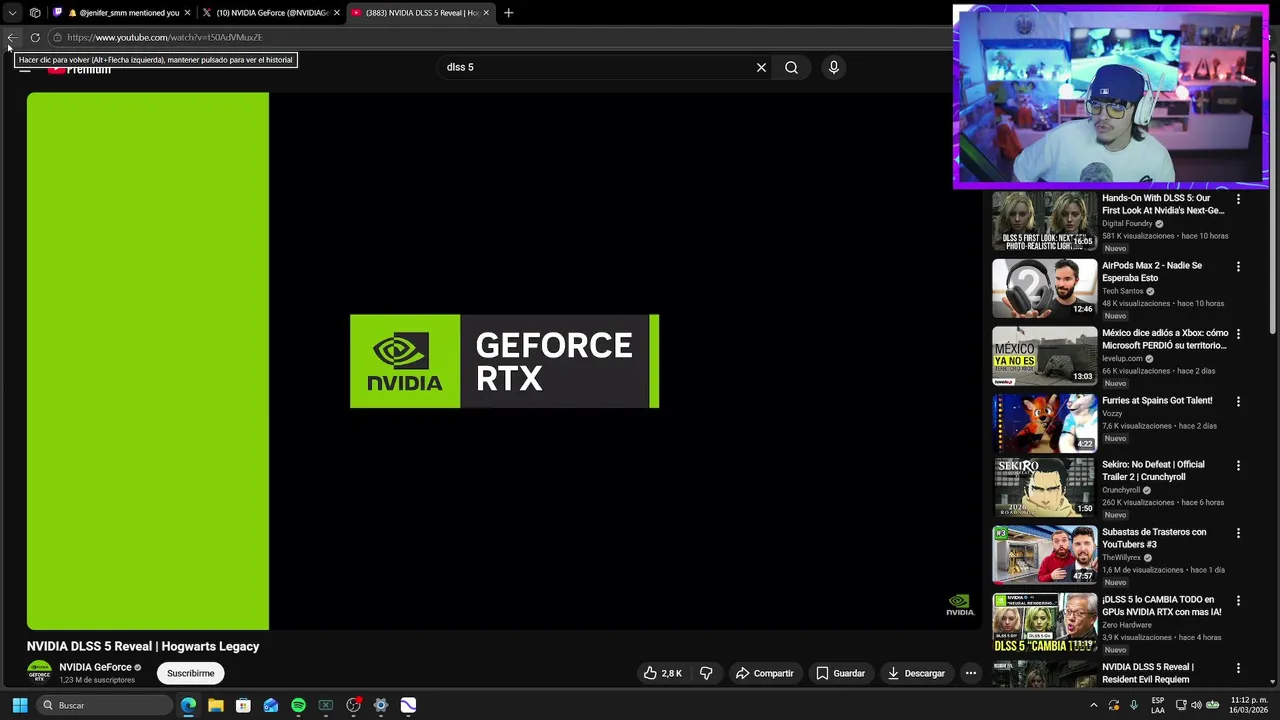Start voice search with microphone icon
The image size is (1280, 720).
coord(834,67)
